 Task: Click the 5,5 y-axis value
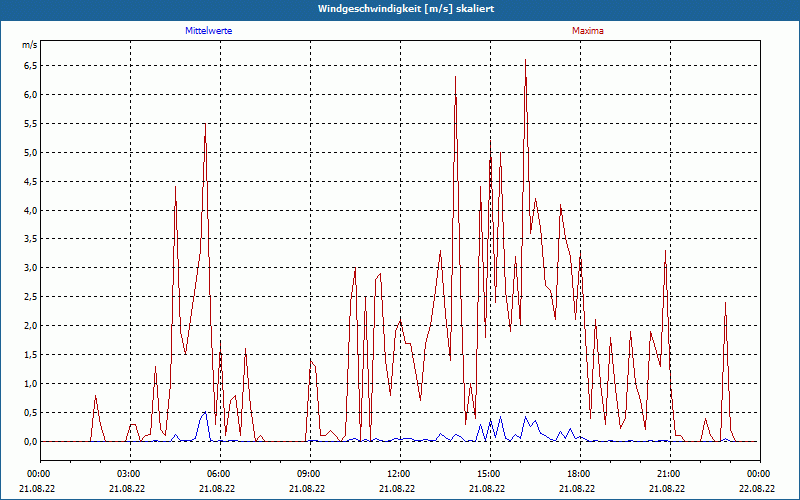(x=30, y=124)
